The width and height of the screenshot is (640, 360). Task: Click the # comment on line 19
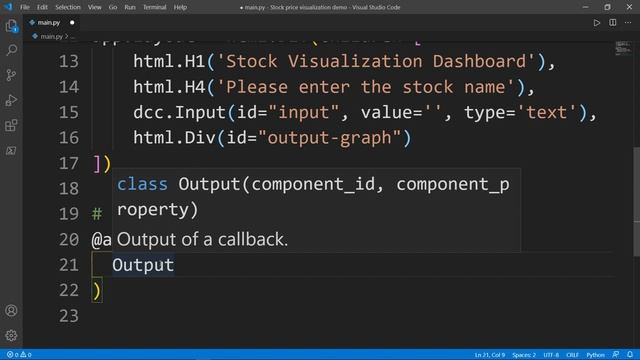click(x=97, y=214)
